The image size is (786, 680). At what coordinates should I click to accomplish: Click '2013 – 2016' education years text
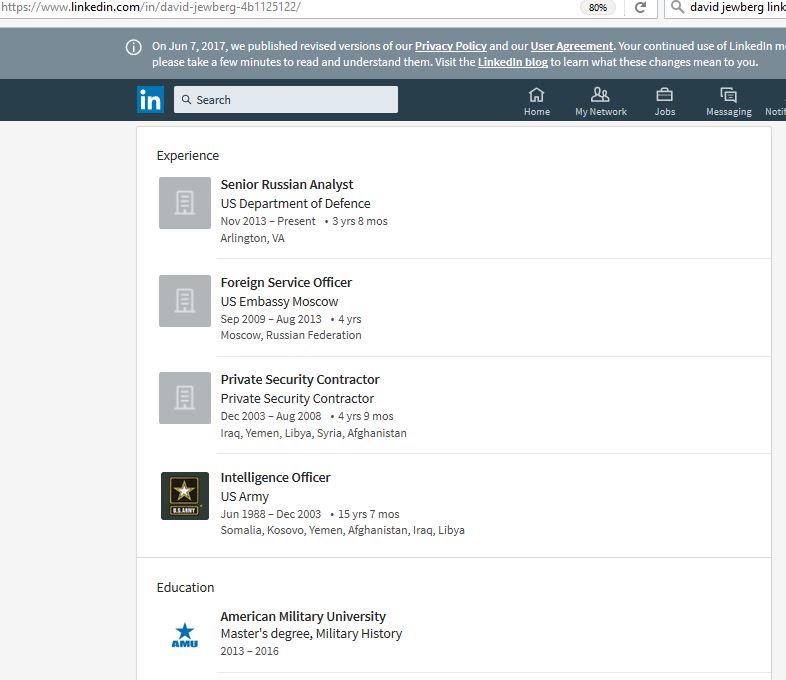pyautogui.click(x=249, y=651)
